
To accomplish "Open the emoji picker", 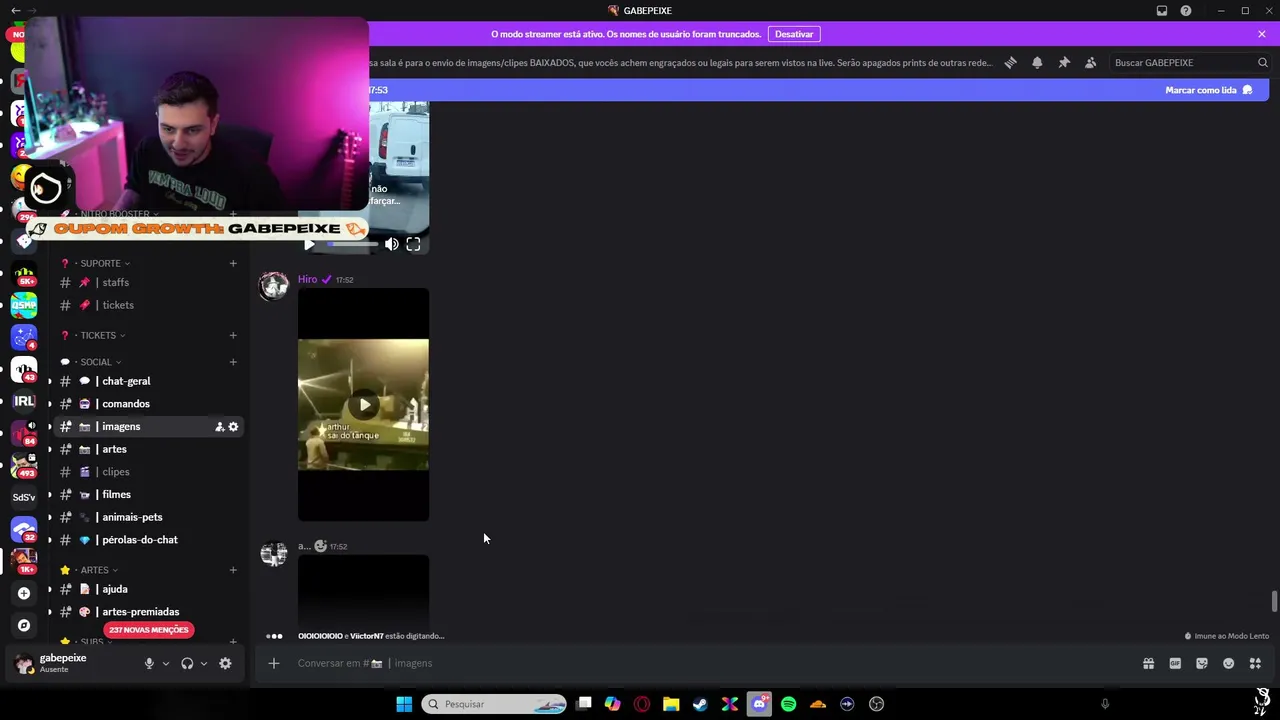I will click(x=1229, y=663).
